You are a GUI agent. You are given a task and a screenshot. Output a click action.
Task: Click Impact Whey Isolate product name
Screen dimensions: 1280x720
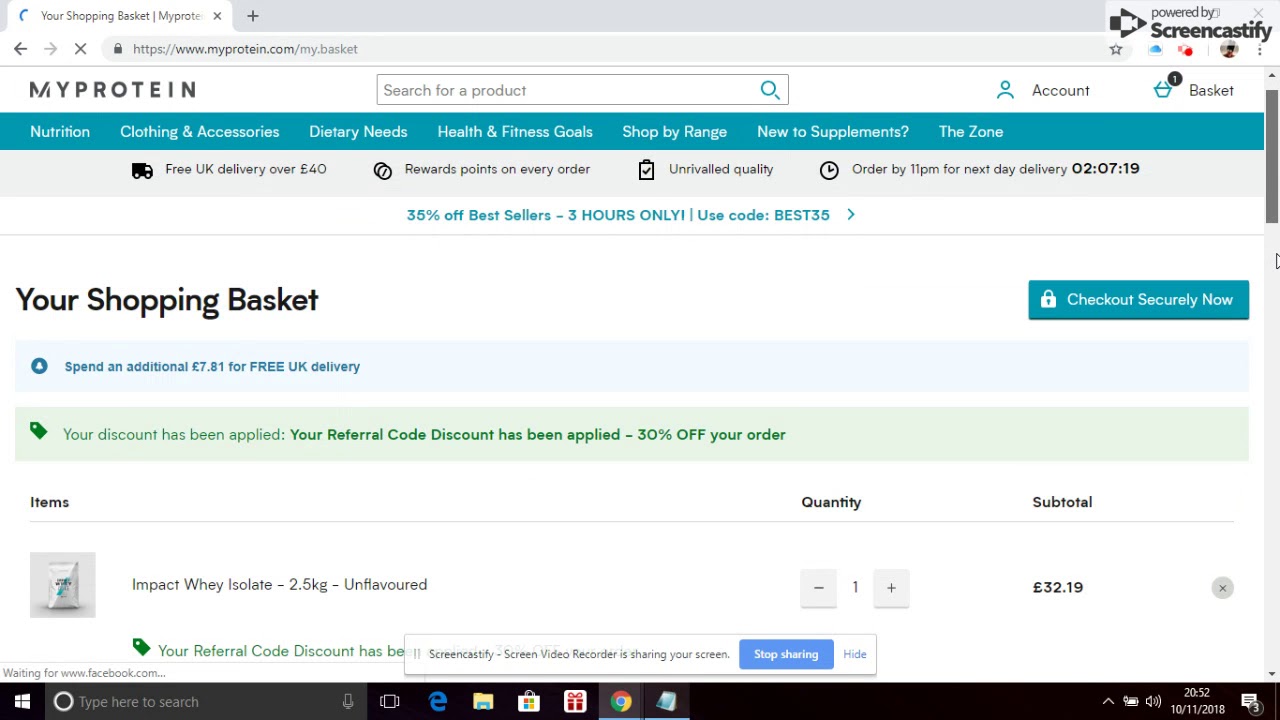pyautogui.click(x=280, y=585)
